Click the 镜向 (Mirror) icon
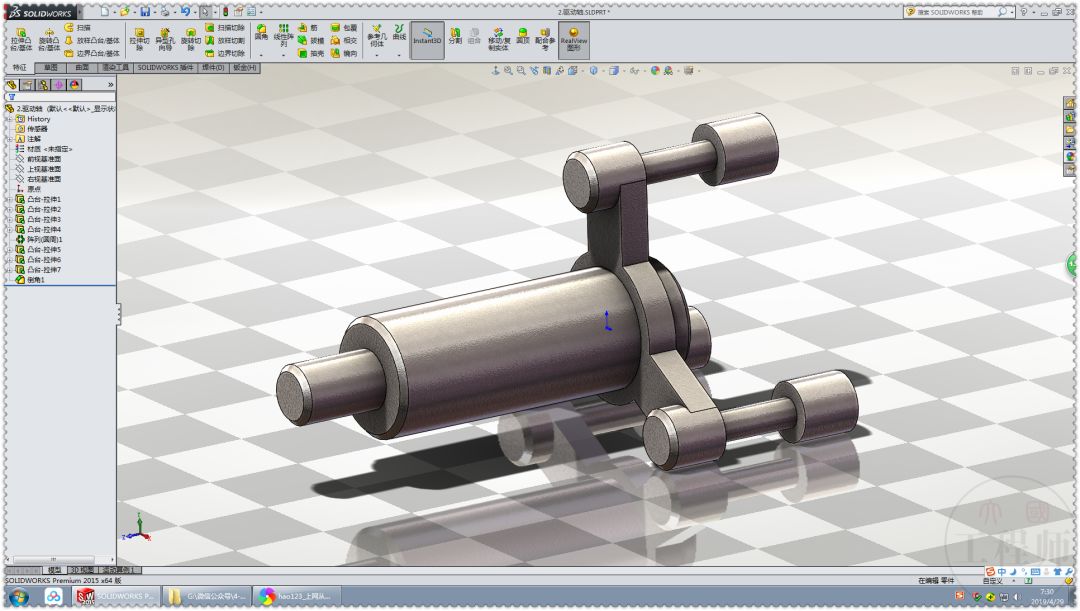Screen dimensions: 1080x611 point(336,53)
